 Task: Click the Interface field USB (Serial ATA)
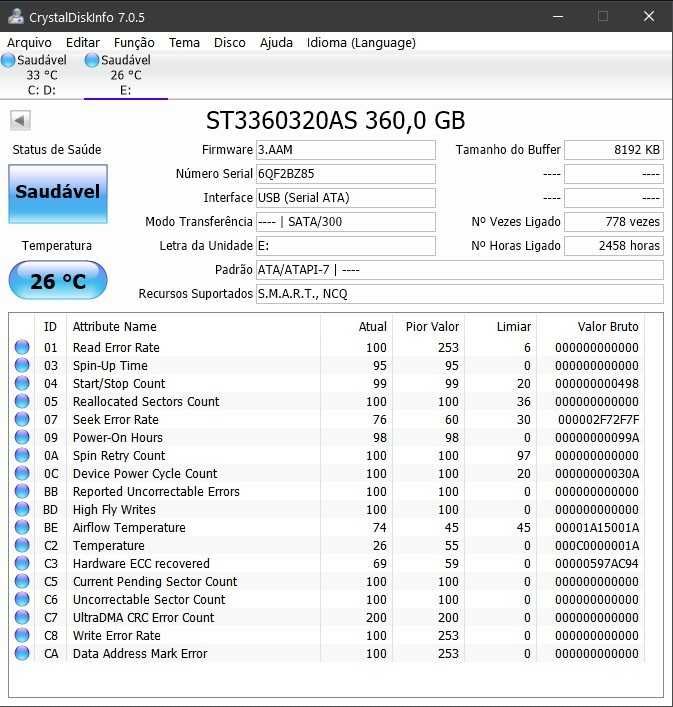point(346,197)
